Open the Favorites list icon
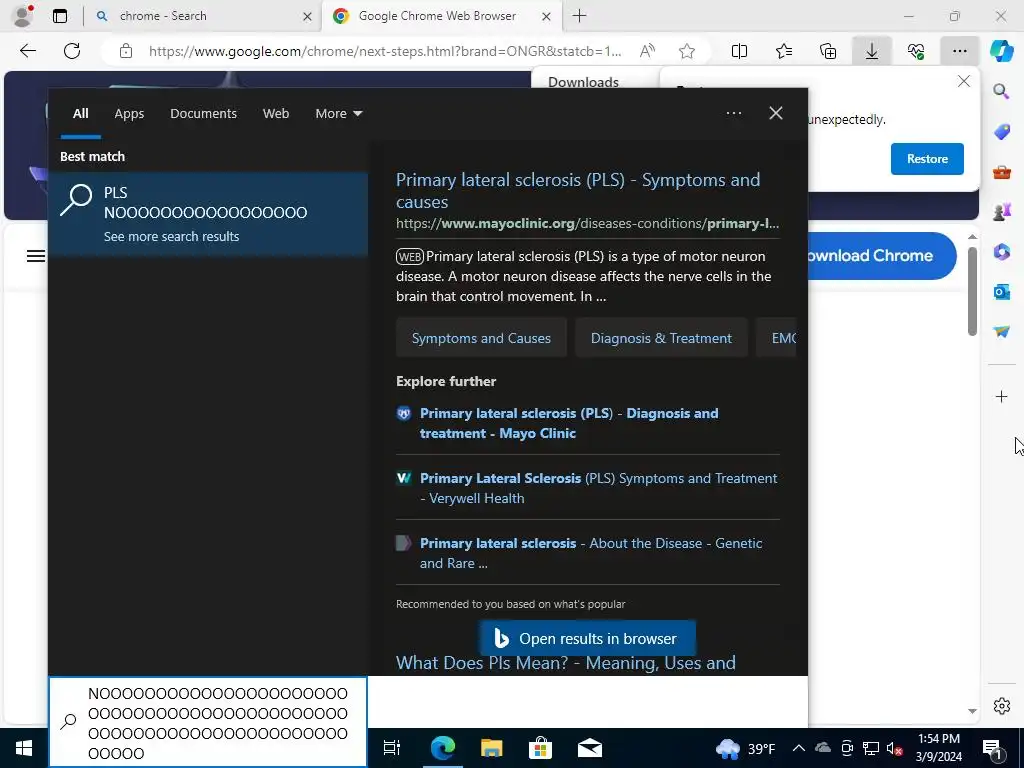This screenshot has width=1024, height=768. pyautogui.click(x=784, y=51)
